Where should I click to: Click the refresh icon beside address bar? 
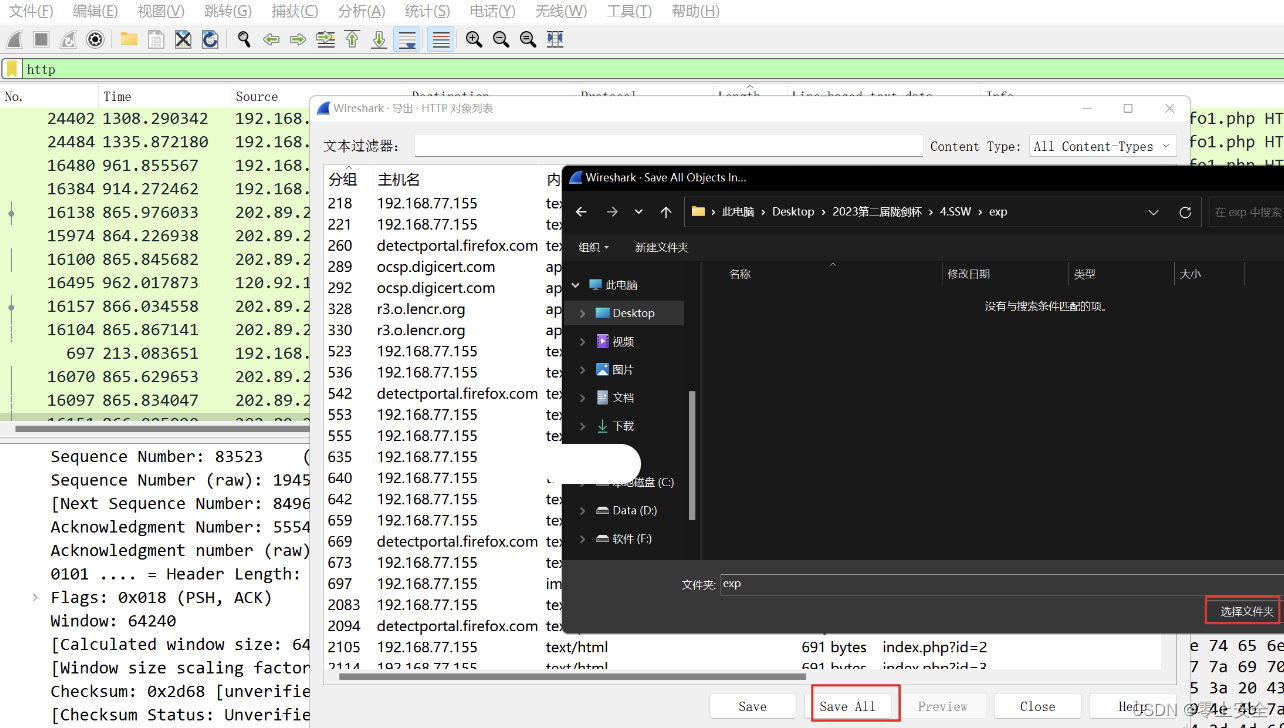pos(1185,212)
